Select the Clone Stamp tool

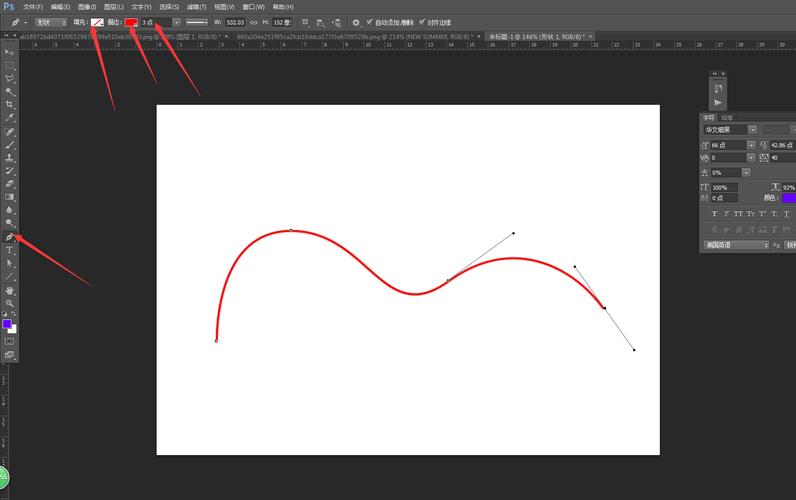(x=9, y=158)
